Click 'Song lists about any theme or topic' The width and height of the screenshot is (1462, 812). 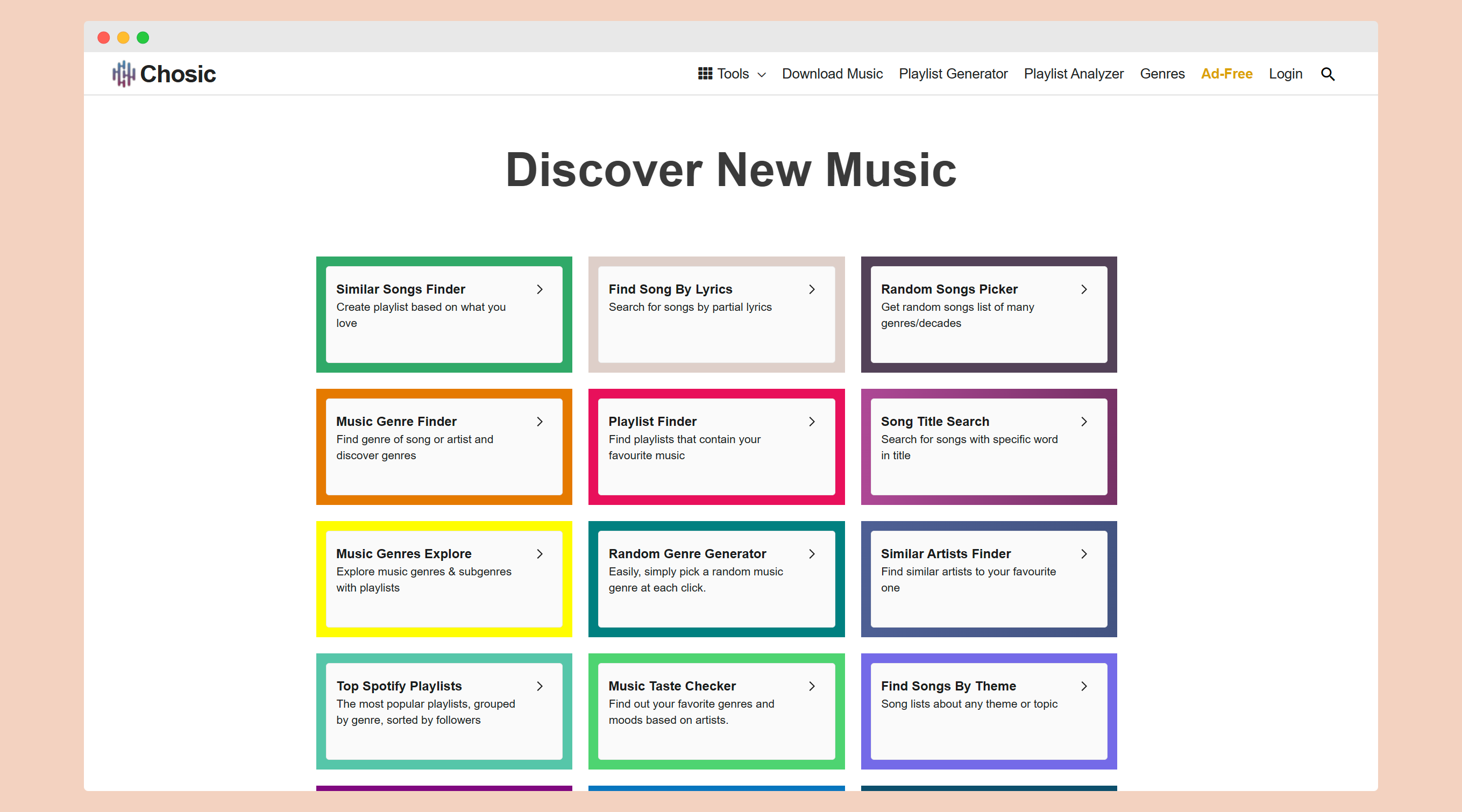[x=969, y=703]
